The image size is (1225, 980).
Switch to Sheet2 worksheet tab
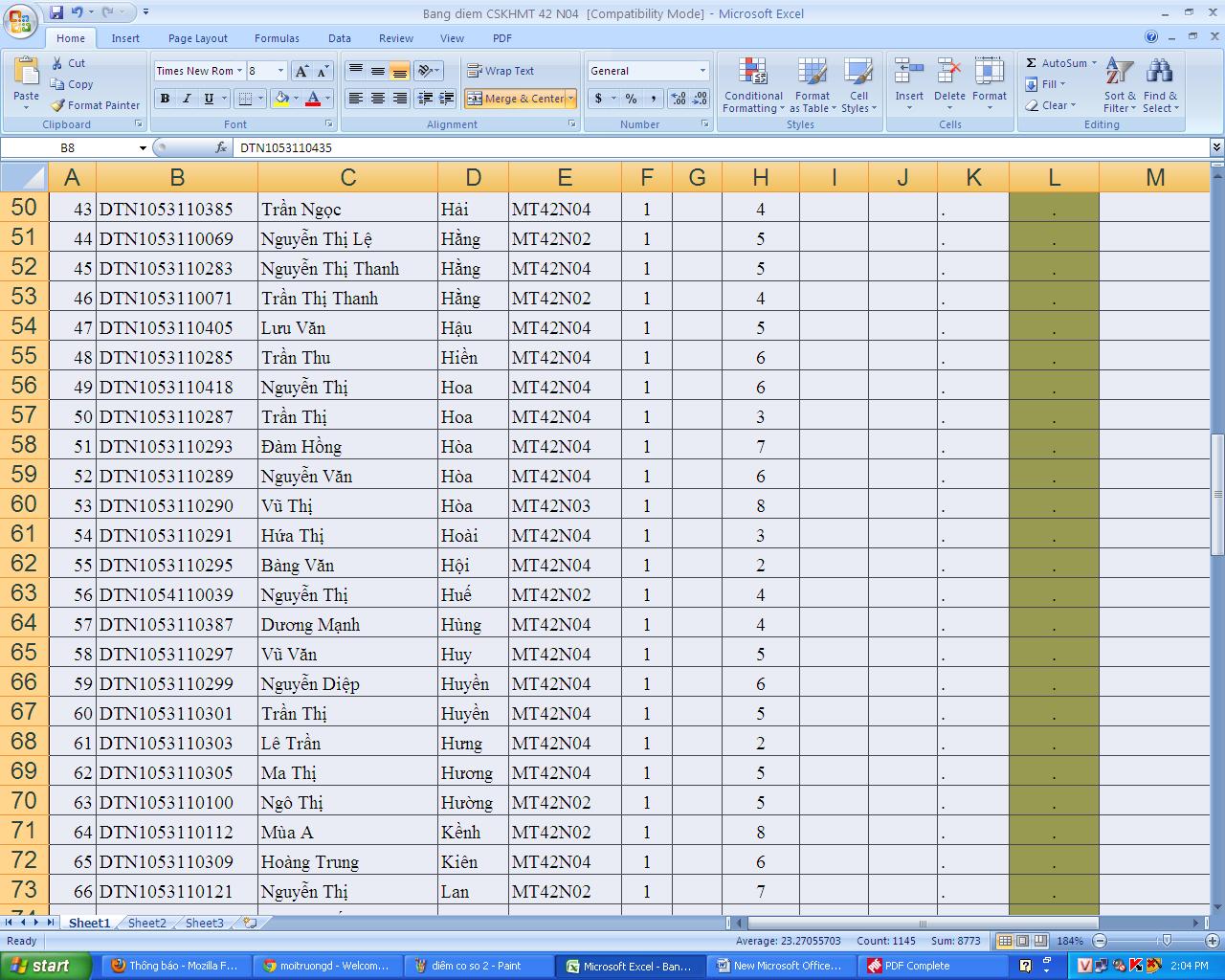[x=147, y=923]
